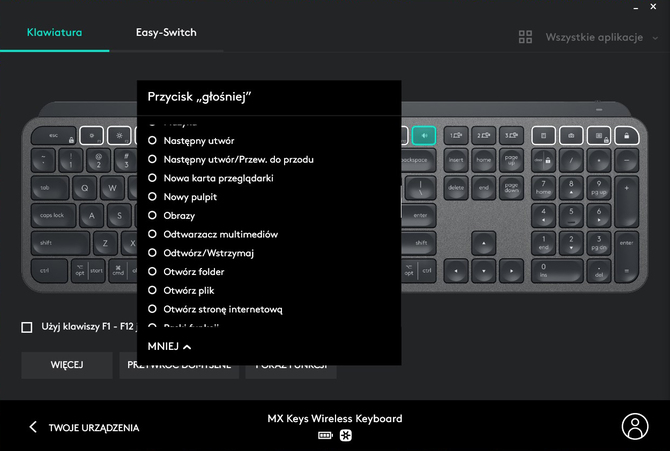Viewport: 670px width, 451px height.
Task: Click the user account profile icon
Action: point(635,426)
